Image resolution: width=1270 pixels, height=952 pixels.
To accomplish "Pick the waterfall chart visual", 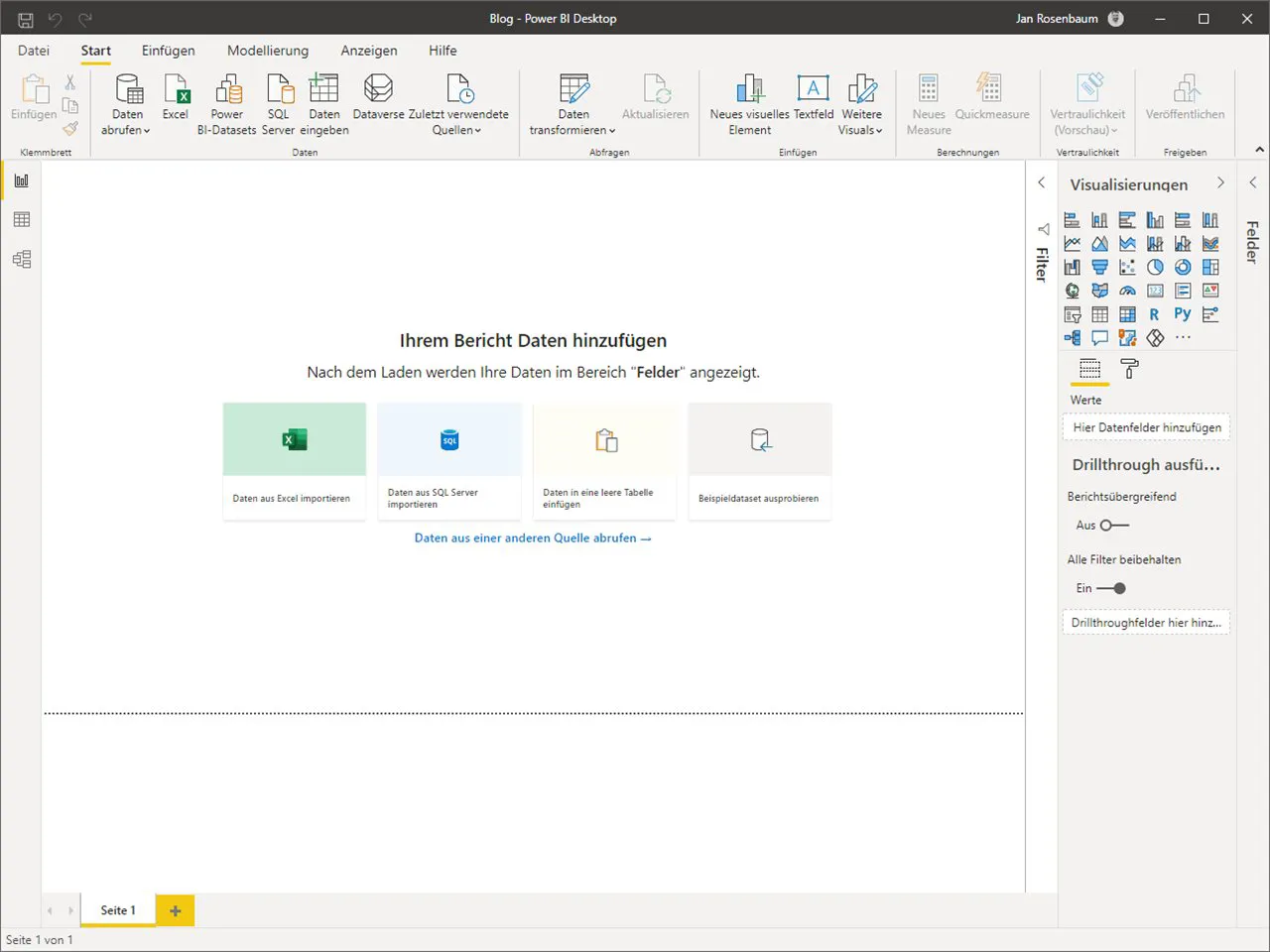I will coord(1073,267).
